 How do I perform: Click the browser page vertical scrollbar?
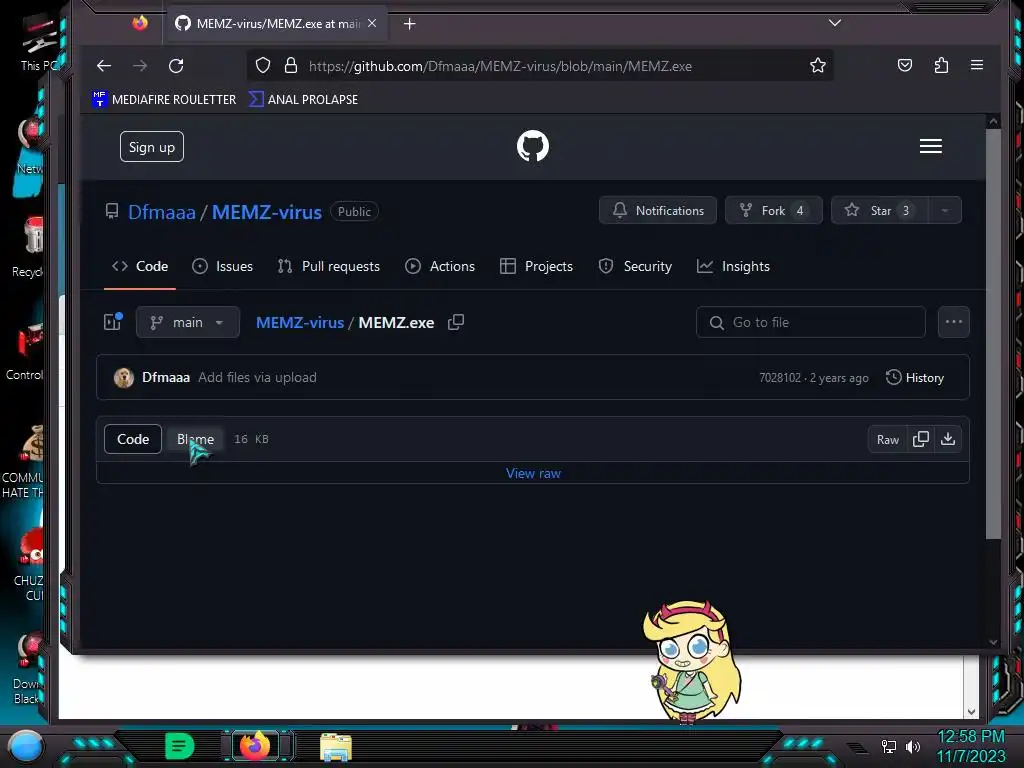tap(993, 334)
